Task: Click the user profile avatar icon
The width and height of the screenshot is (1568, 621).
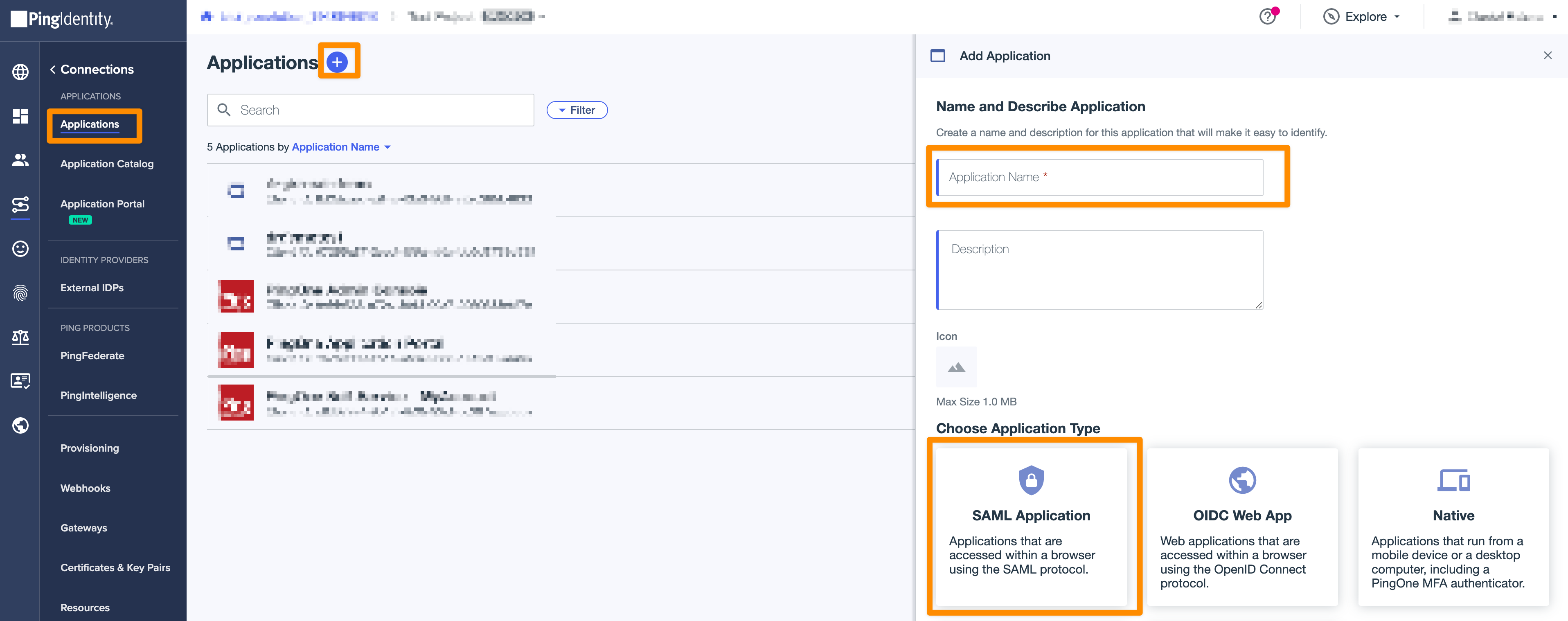Action: 1454,16
